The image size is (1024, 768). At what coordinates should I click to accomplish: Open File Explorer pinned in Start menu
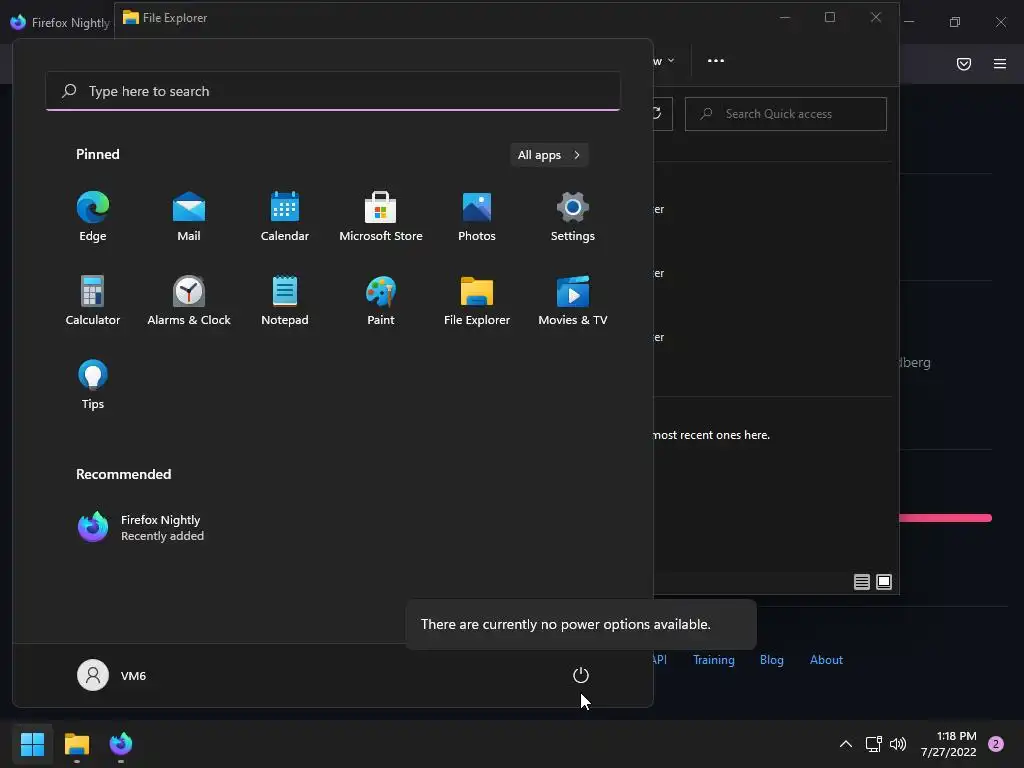(x=477, y=300)
